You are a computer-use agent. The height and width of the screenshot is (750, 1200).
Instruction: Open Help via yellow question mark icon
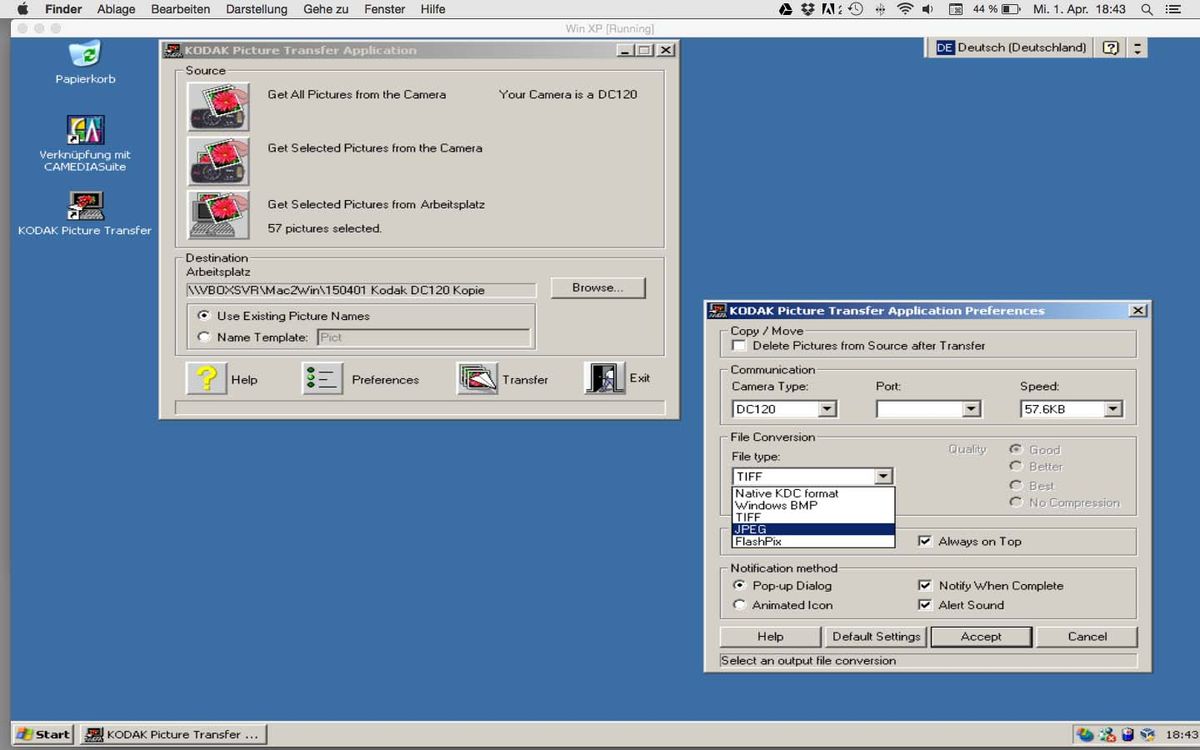point(206,379)
